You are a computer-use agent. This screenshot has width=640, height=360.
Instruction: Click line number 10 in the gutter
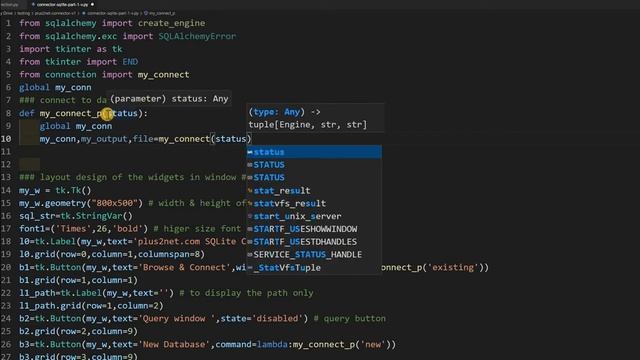click(x=6, y=139)
